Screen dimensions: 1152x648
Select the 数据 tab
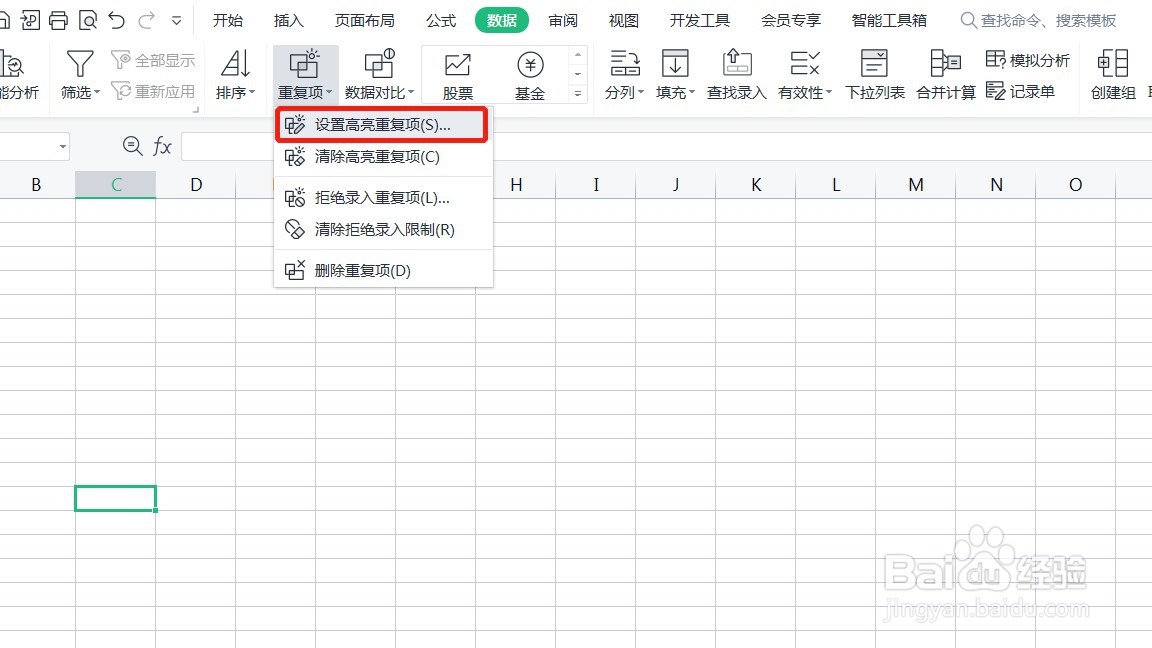(x=502, y=21)
